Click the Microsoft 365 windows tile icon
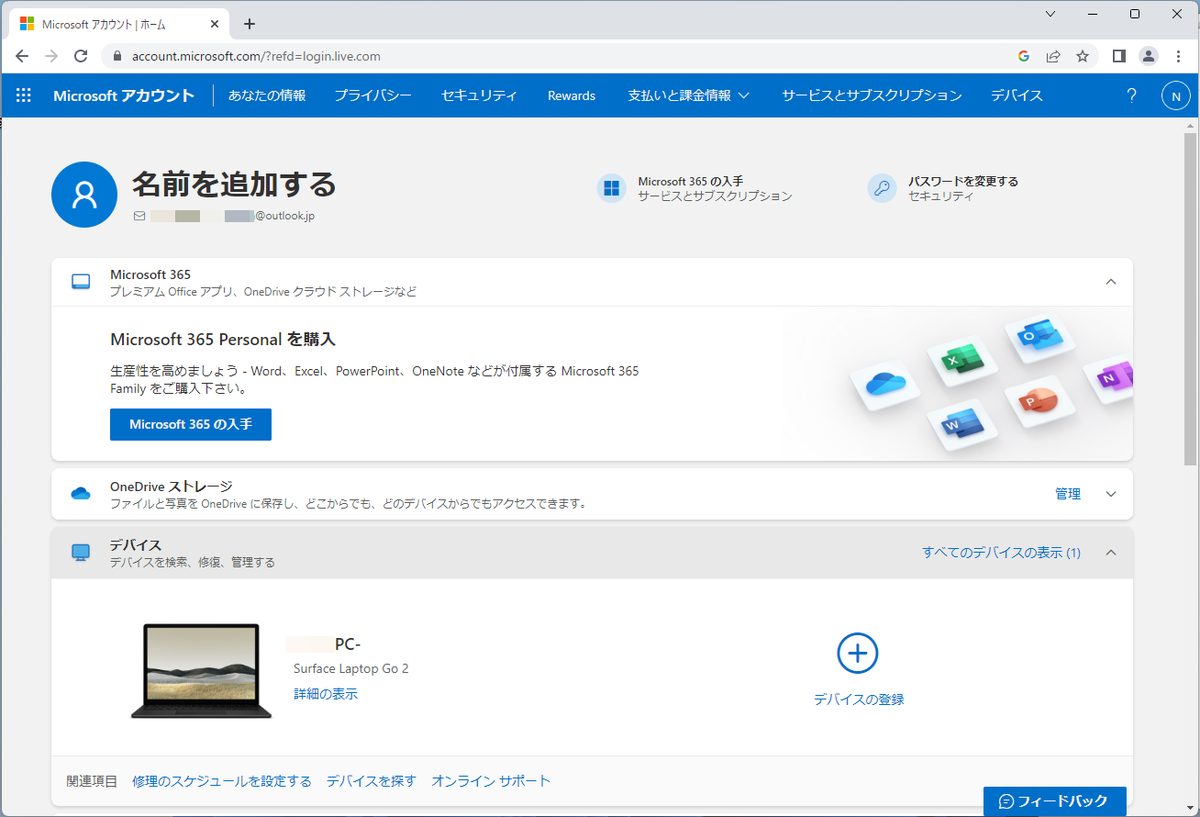 click(x=611, y=188)
